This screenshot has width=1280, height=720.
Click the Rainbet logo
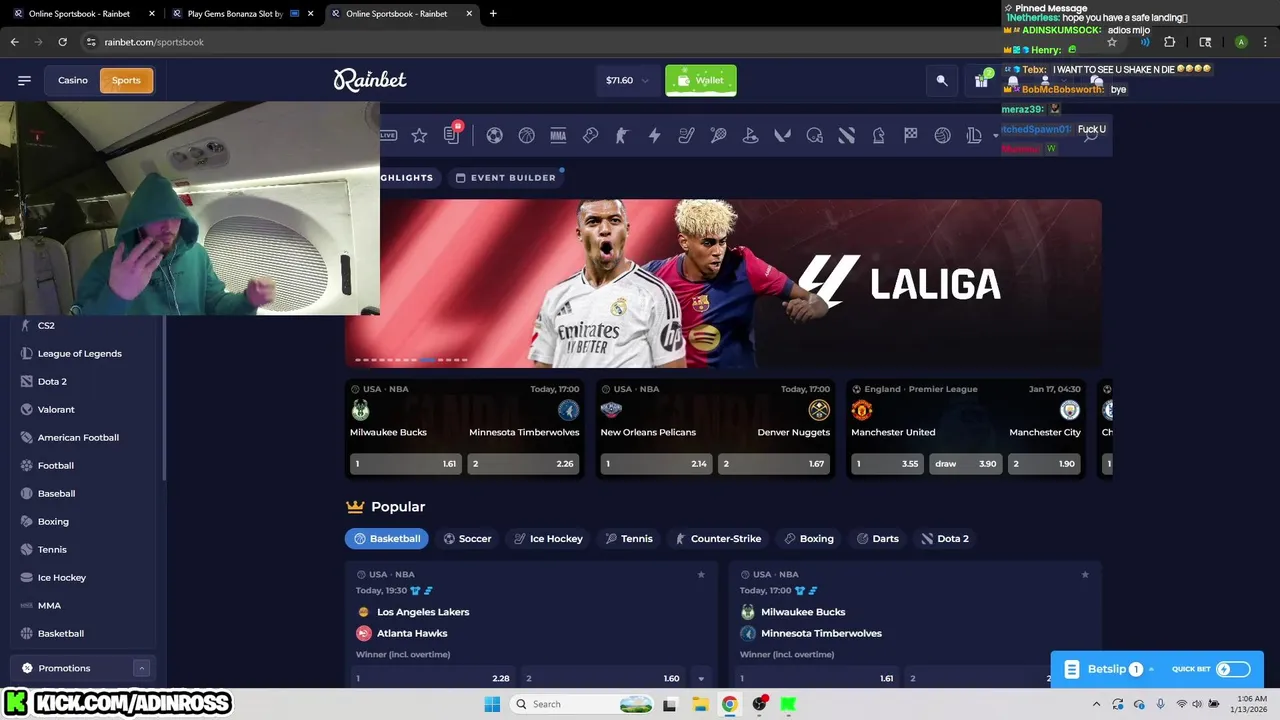pos(370,80)
